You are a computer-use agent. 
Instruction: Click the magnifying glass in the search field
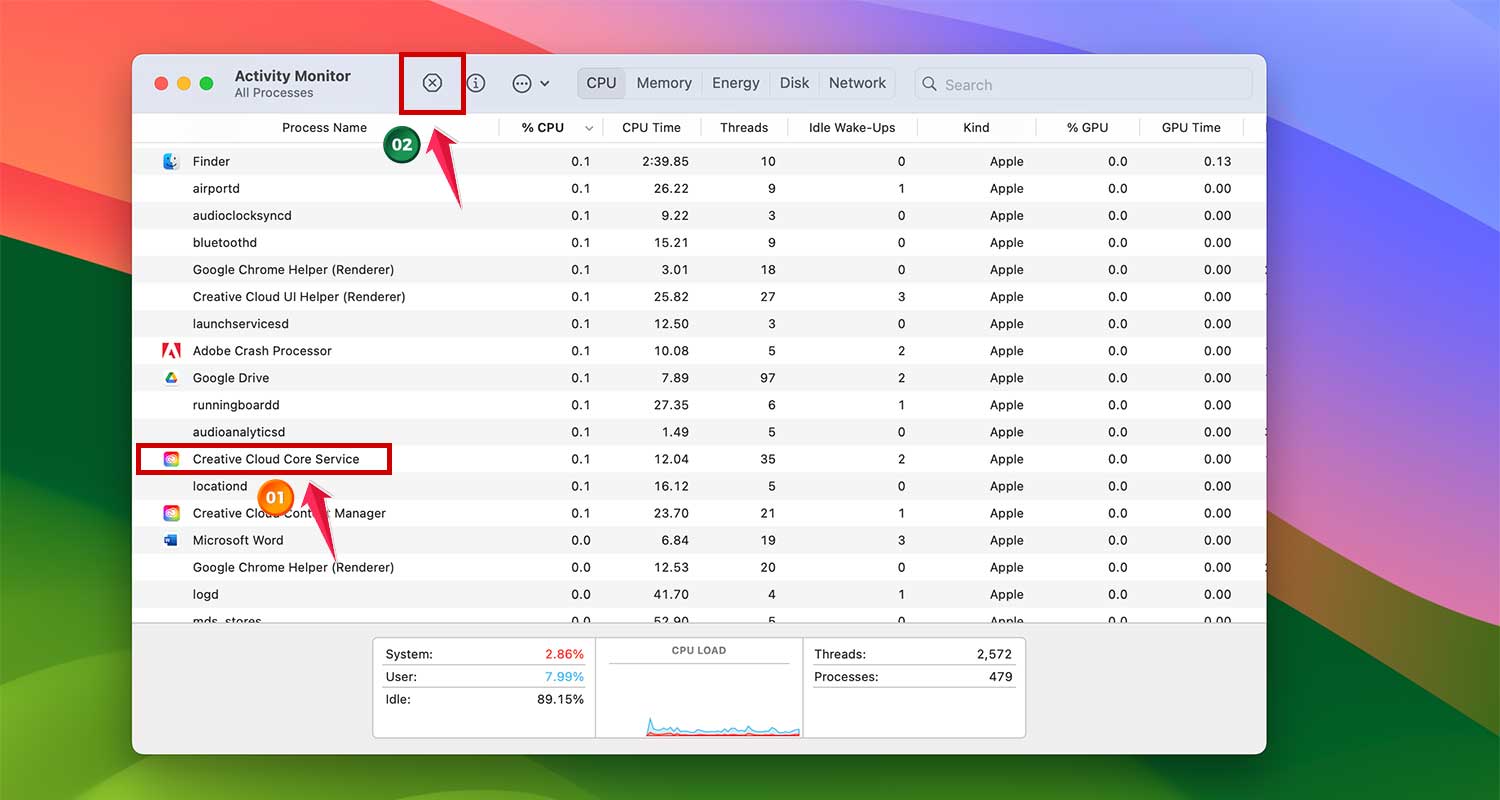(x=931, y=85)
